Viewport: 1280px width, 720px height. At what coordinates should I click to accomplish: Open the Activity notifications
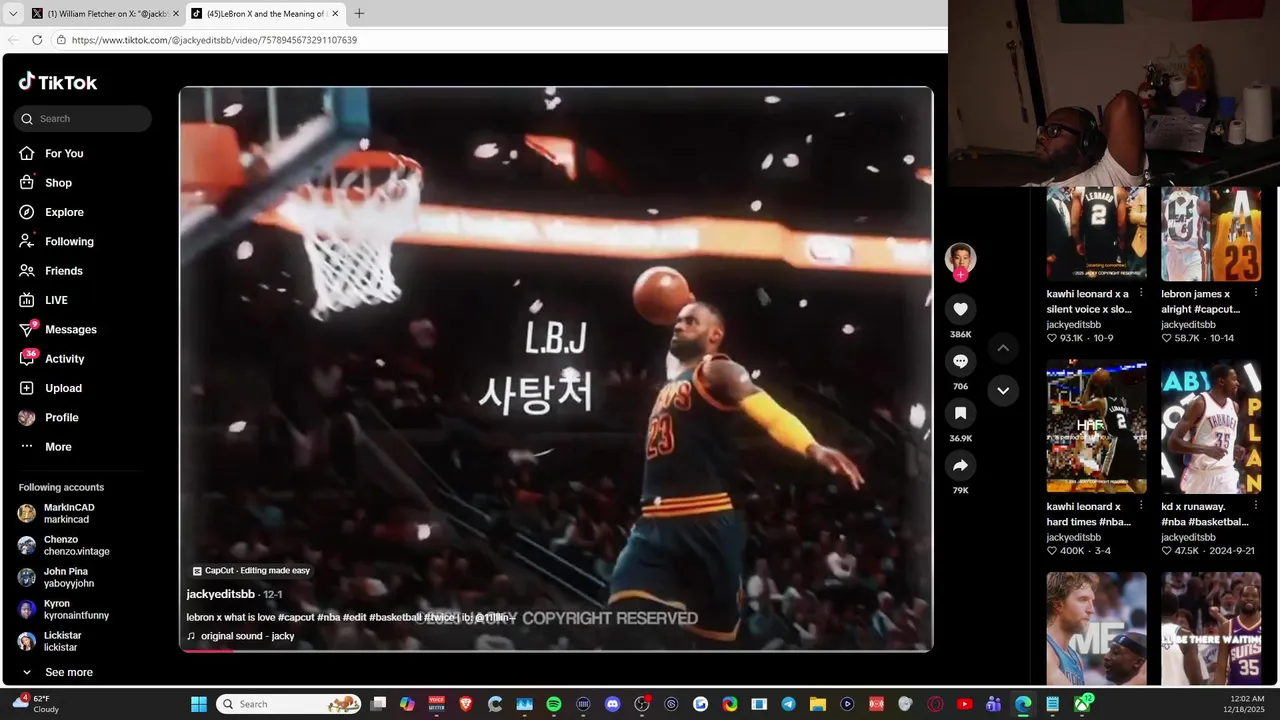pyautogui.click(x=64, y=359)
